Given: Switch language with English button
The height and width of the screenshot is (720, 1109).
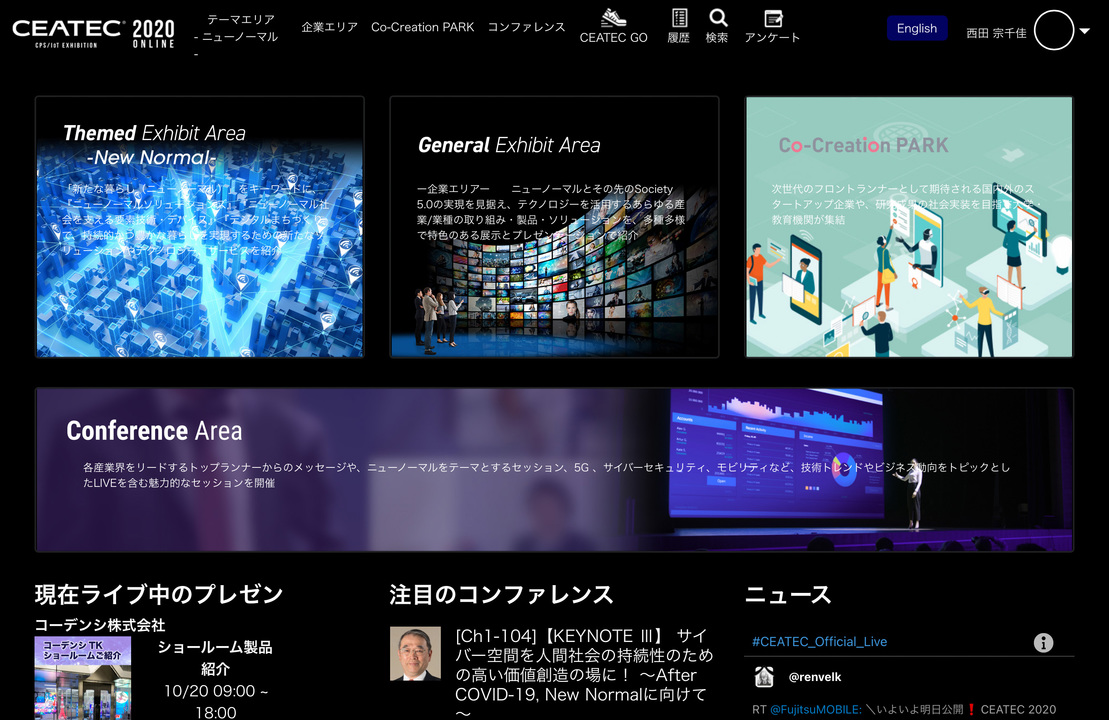Looking at the screenshot, I should click(x=916, y=28).
